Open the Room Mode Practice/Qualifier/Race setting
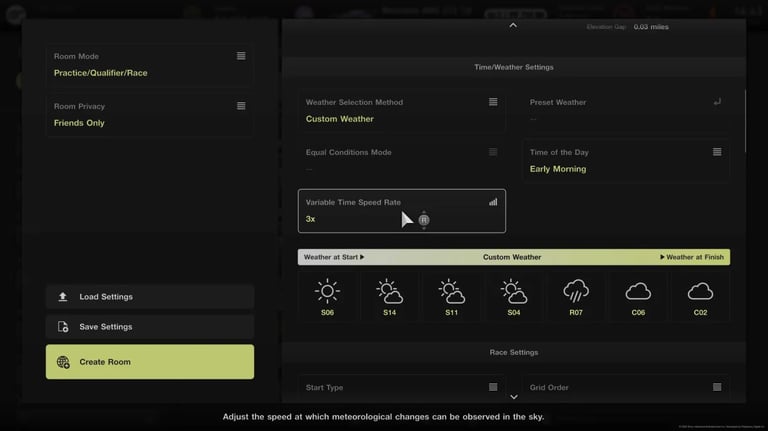 (x=149, y=65)
